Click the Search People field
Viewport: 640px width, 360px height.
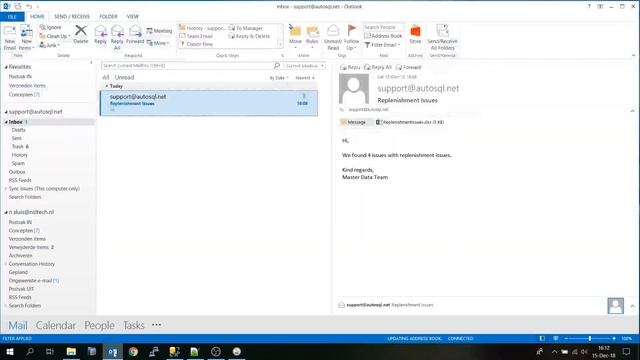pos(383,27)
